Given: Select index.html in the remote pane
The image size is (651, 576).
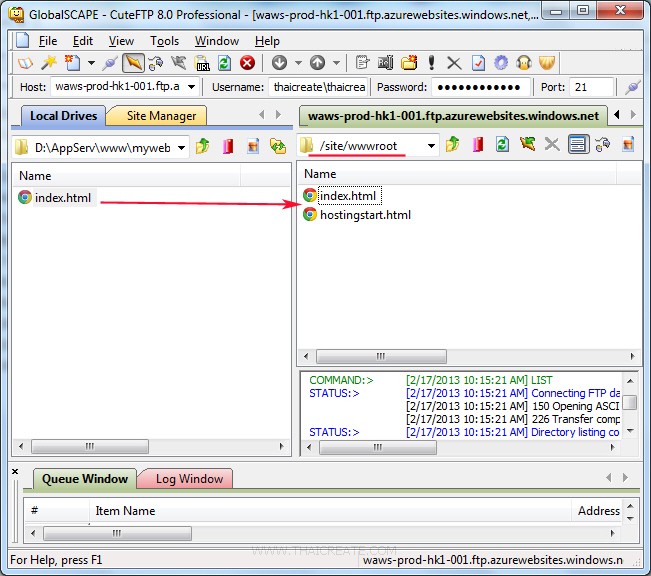Looking at the screenshot, I should point(348,196).
